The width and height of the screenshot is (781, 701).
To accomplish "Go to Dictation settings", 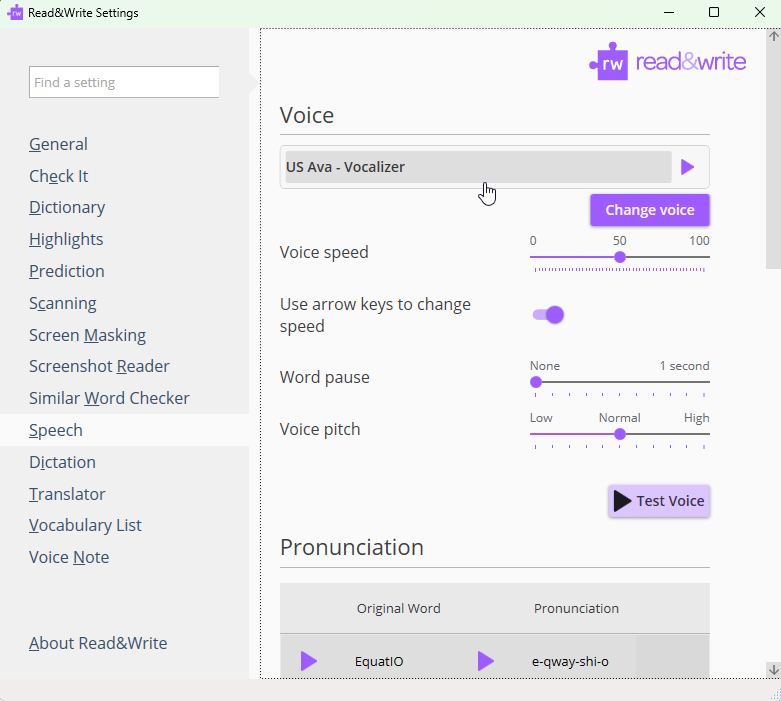I will (x=62, y=462).
